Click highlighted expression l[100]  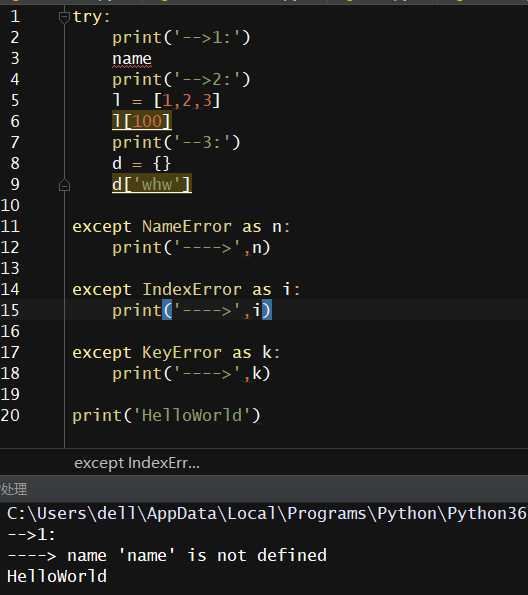[142, 121]
